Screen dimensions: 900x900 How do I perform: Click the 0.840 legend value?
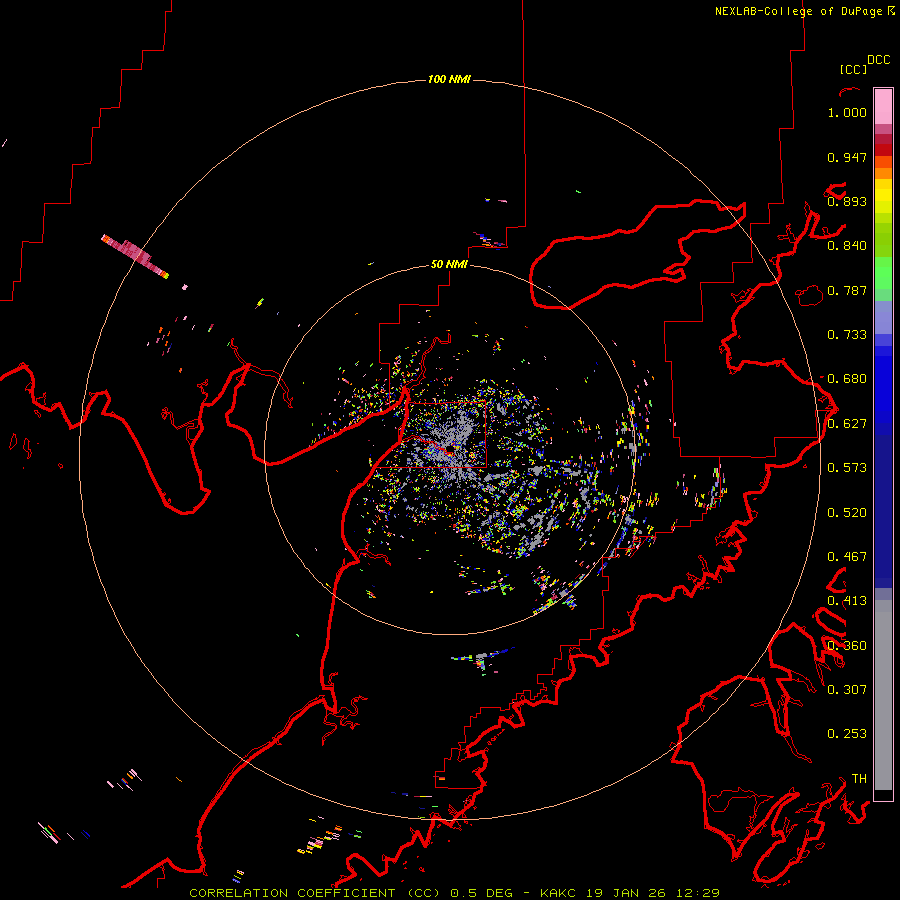(x=847, y=246)
